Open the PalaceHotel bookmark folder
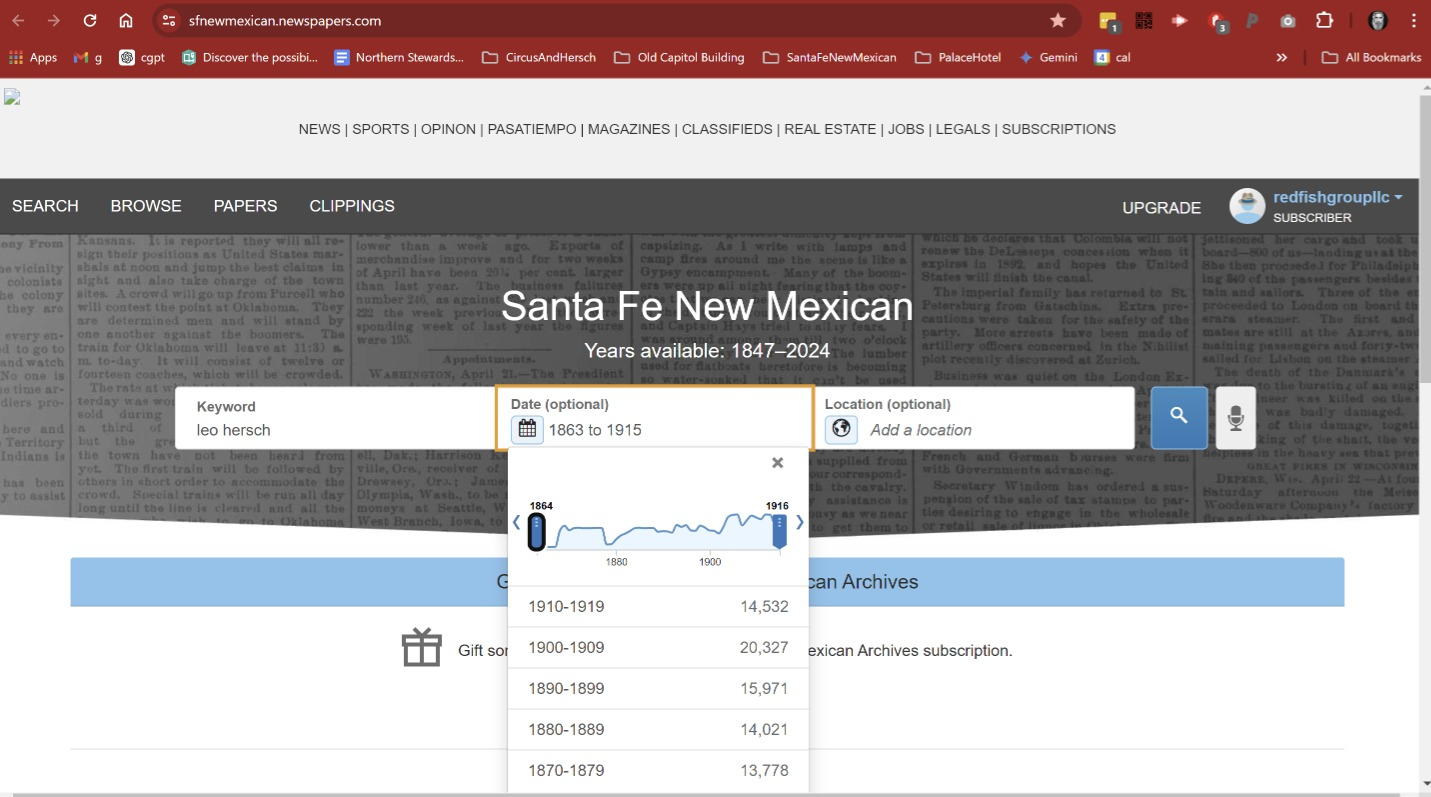 pos(958,57)
